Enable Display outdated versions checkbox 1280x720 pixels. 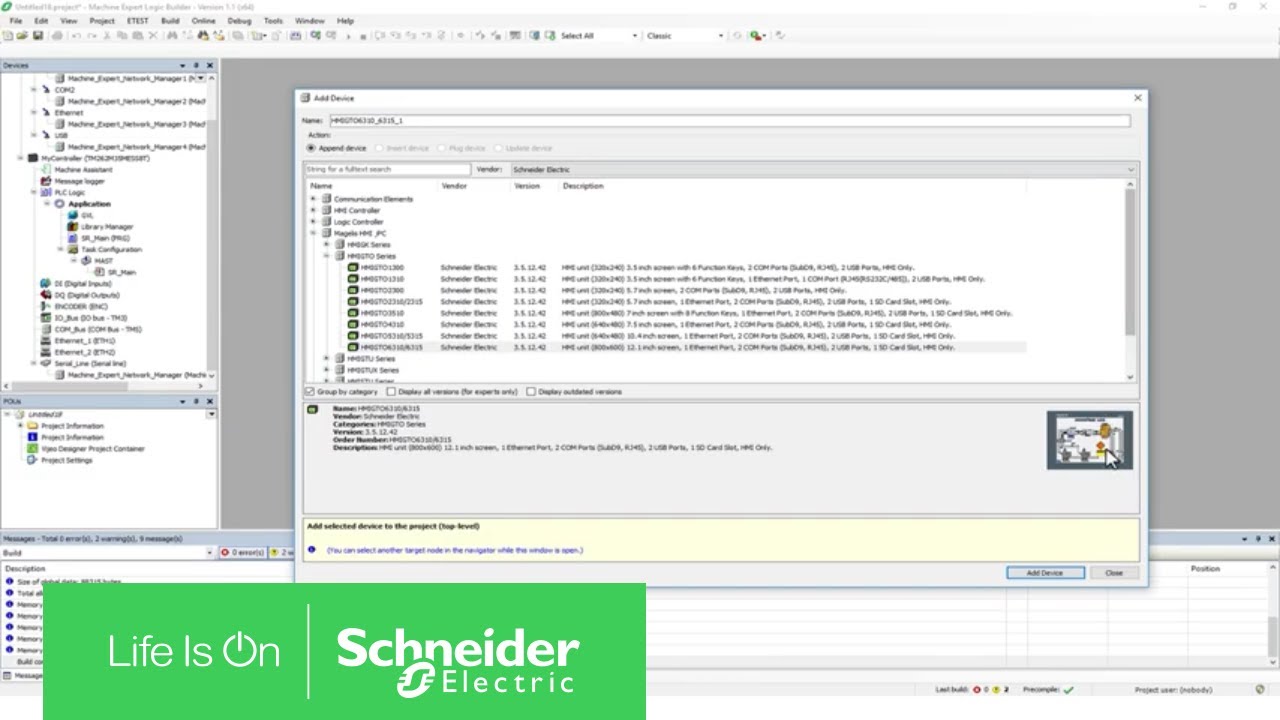tap(531, 392)
